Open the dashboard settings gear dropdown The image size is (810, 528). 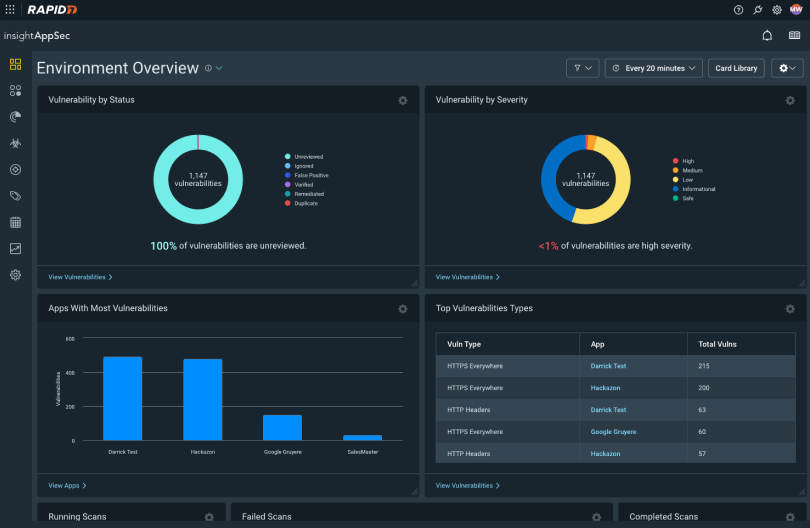point(787,68)
